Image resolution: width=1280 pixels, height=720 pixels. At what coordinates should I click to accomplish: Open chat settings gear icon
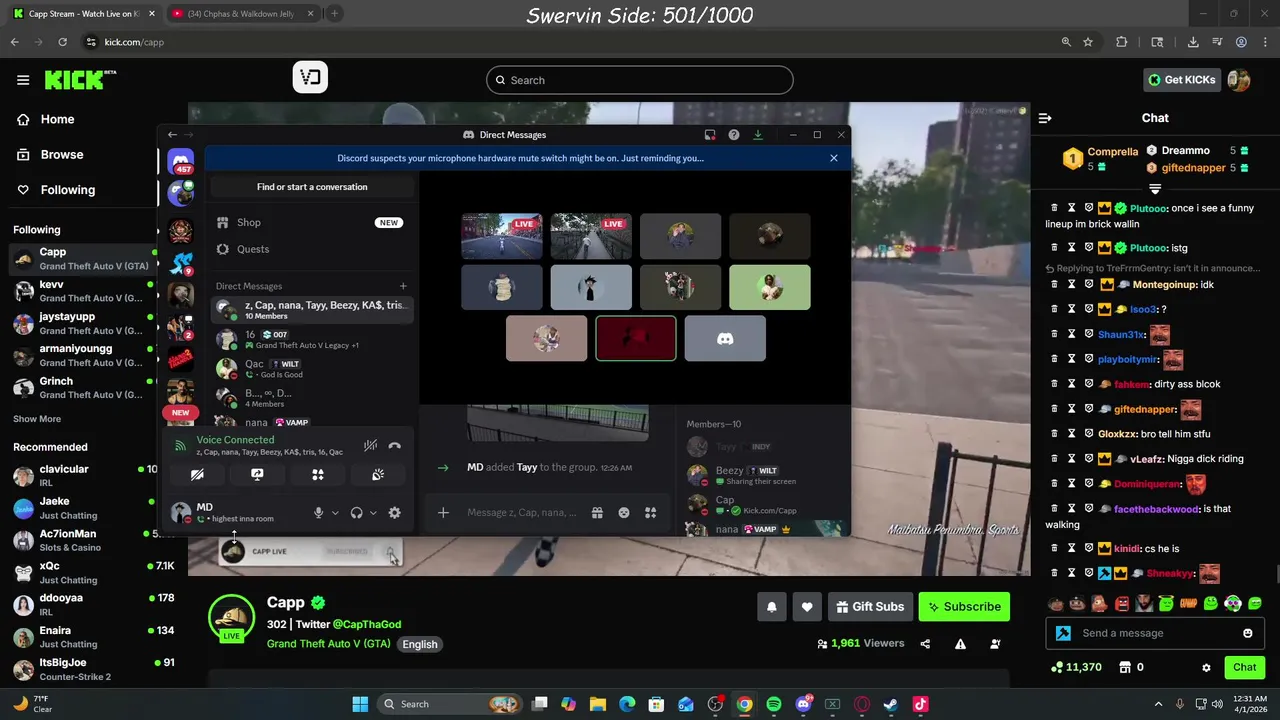pos(1206,667)
